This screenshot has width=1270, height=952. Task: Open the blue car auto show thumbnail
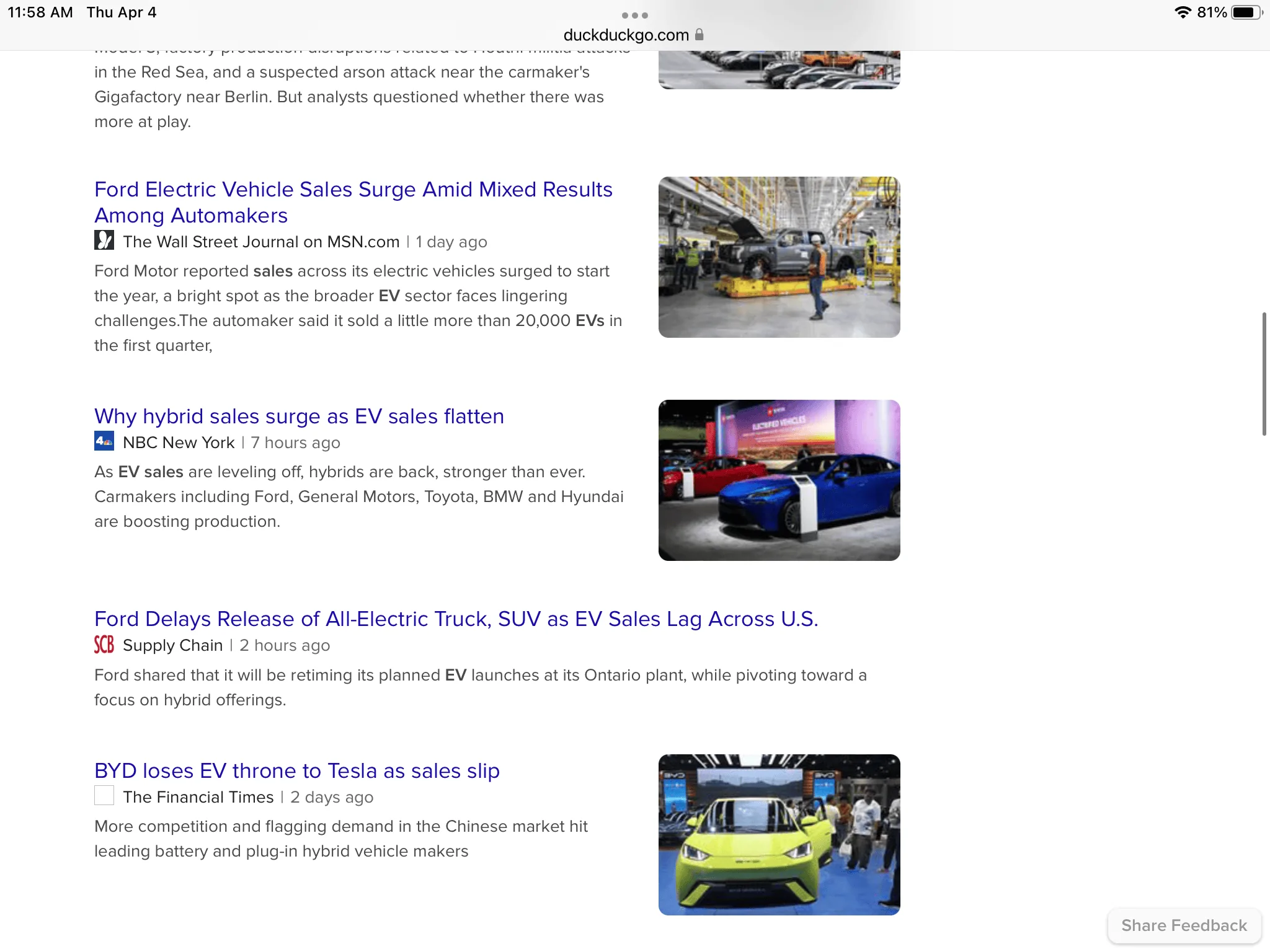click(x=779, y=480)
